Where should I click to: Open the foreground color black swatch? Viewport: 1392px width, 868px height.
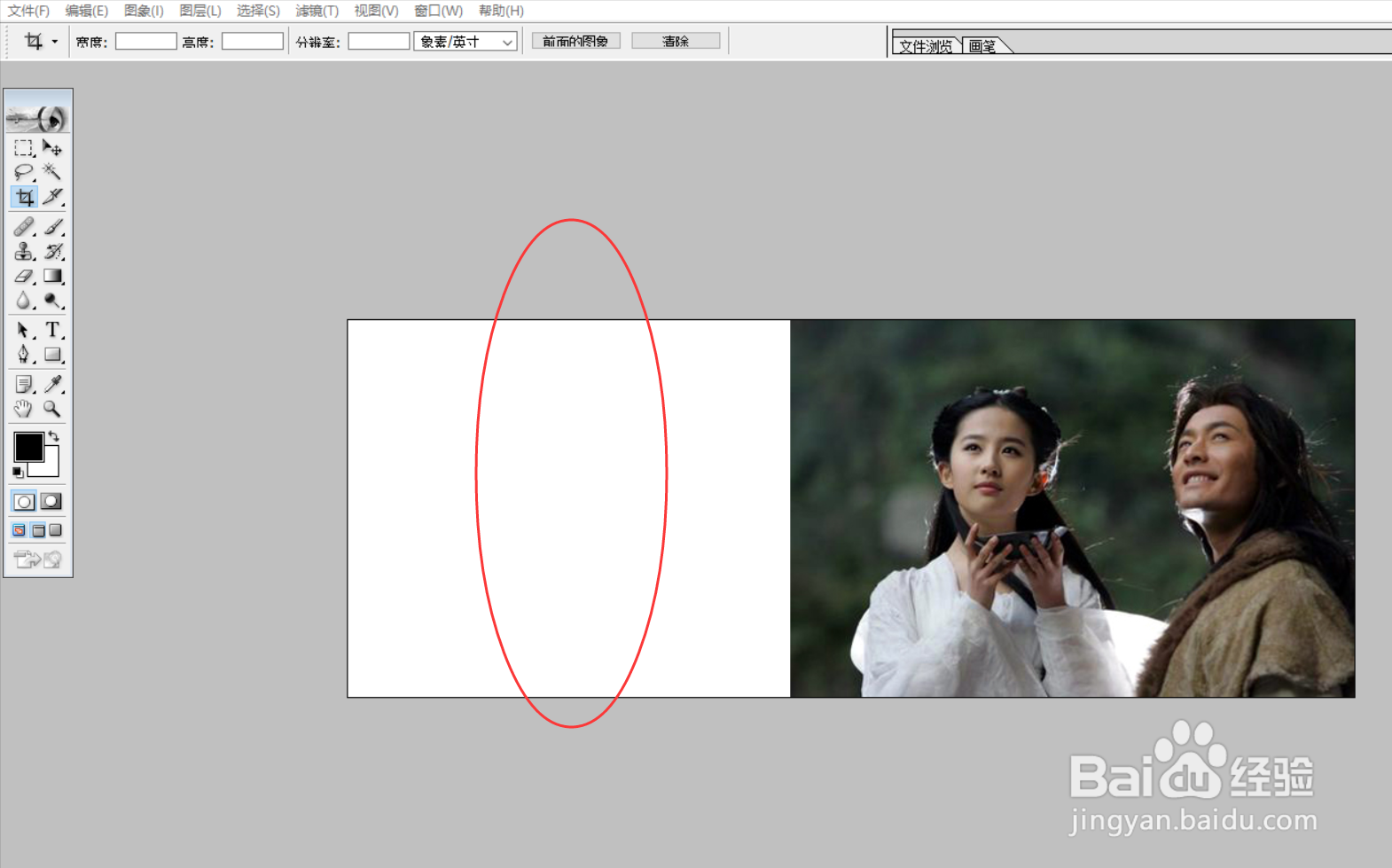(28, 447)
